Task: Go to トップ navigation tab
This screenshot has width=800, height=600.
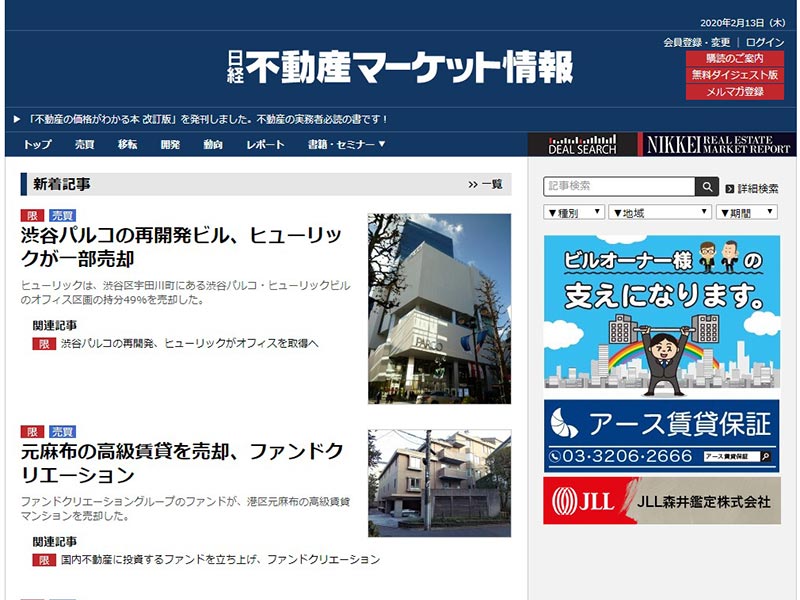Action: click(37, 144)
